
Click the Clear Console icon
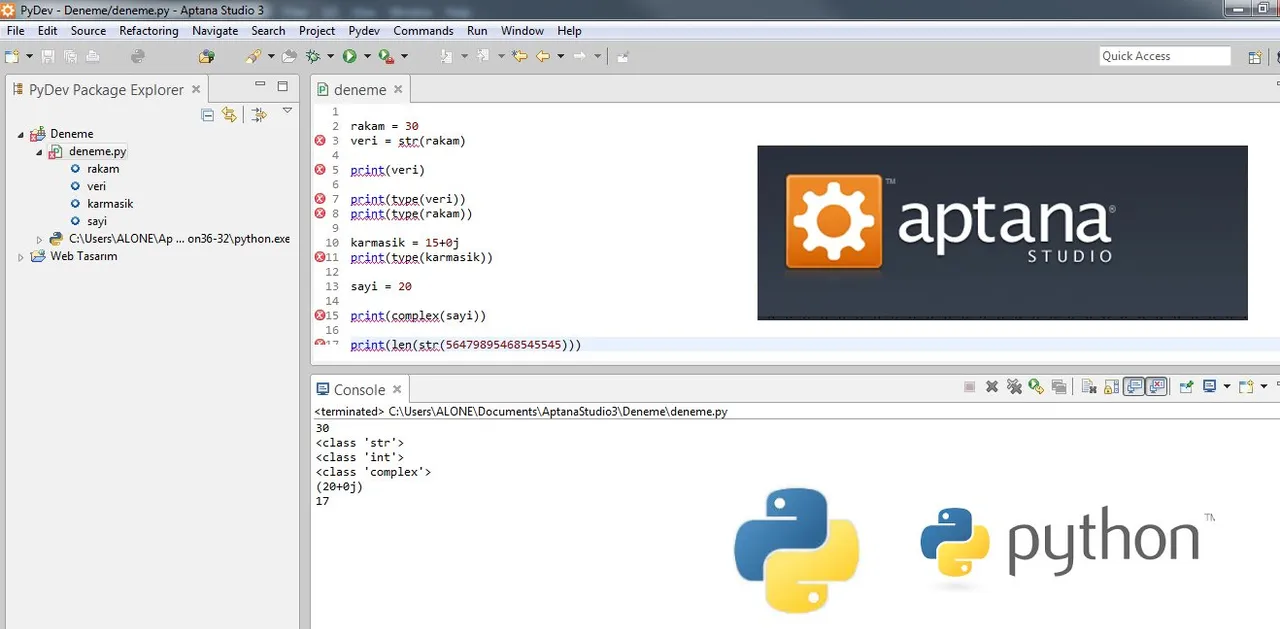[1089, 386]
